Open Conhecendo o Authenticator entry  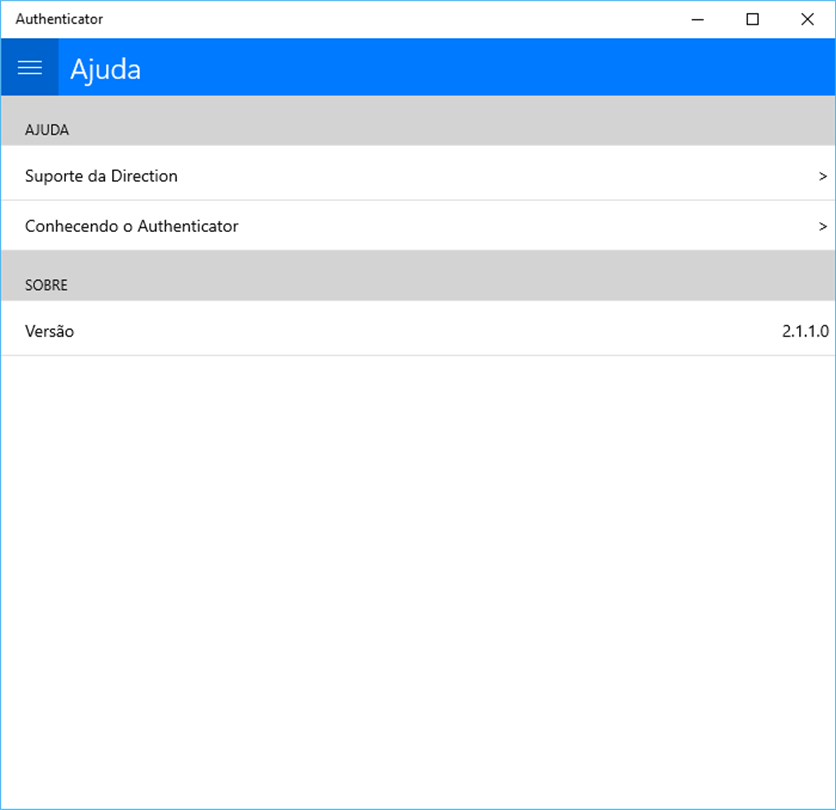[418, 226]
